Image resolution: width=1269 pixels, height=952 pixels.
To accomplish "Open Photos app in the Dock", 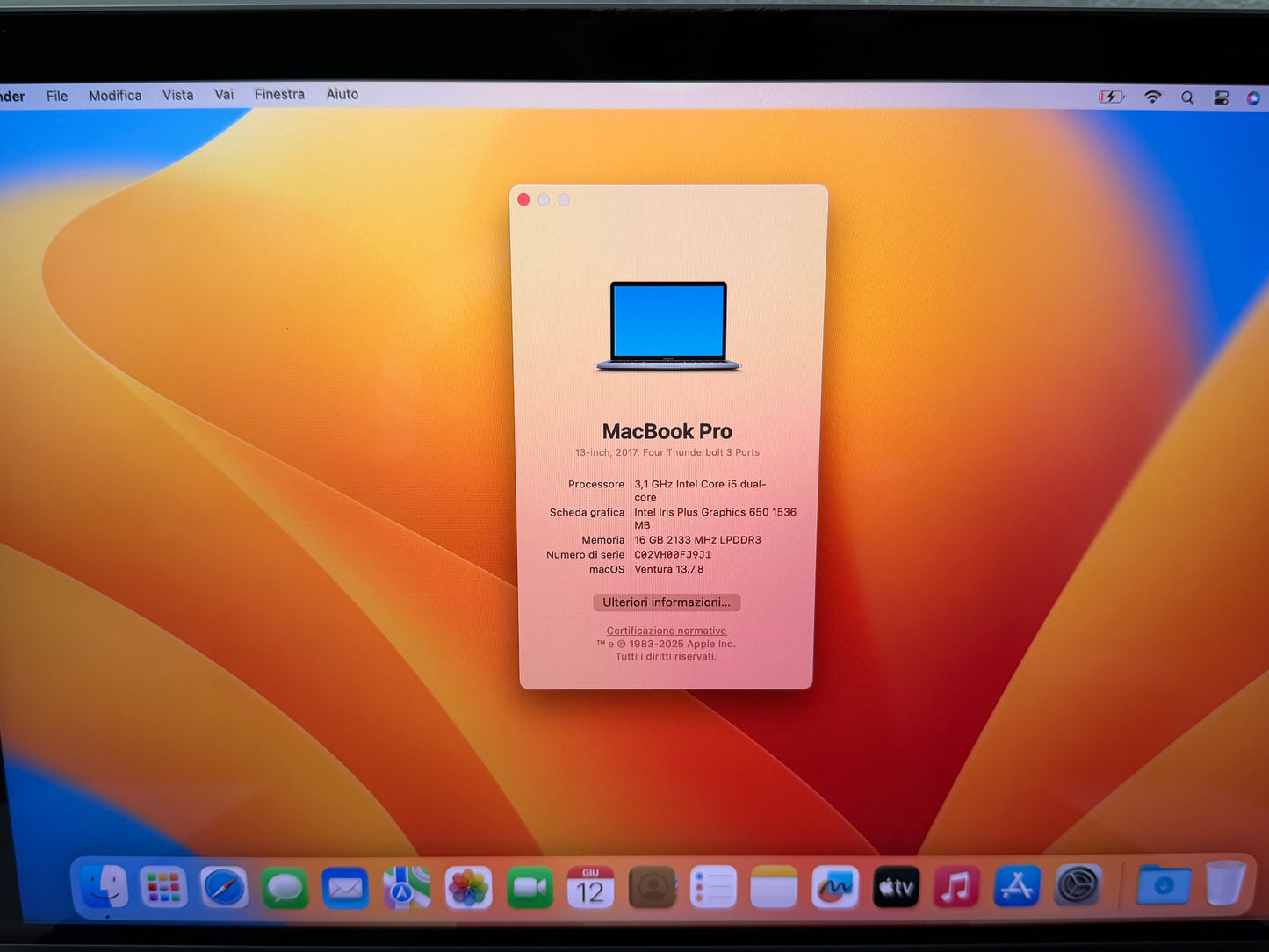I will [468, 889].
